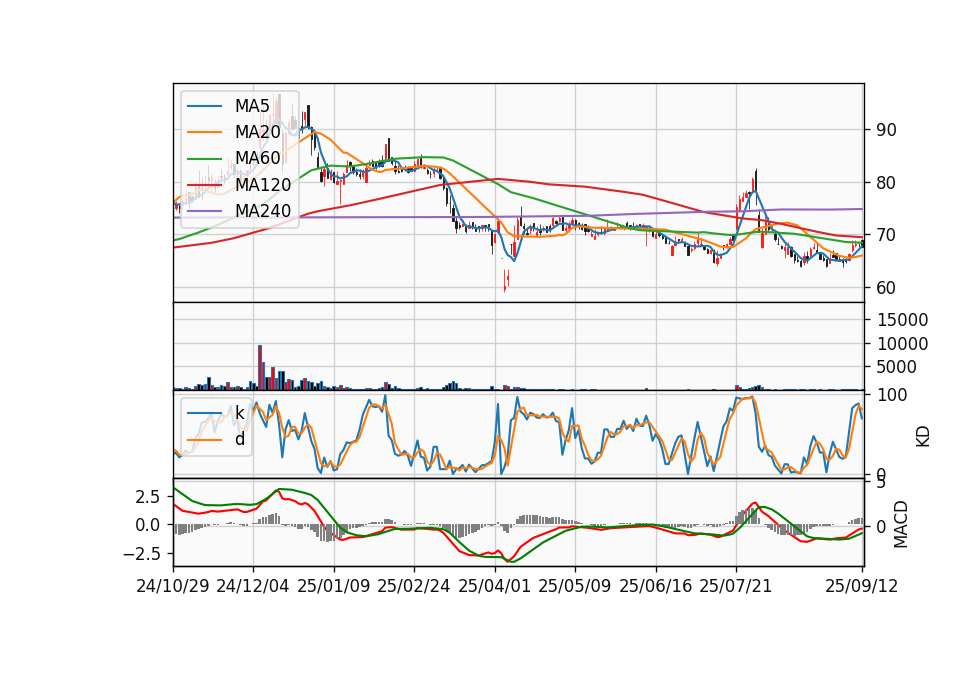Image resolution: width=960 pixels, height=690 pixels.
Task: Click the 25/02/24 date tick label
Action: (414, 586)
